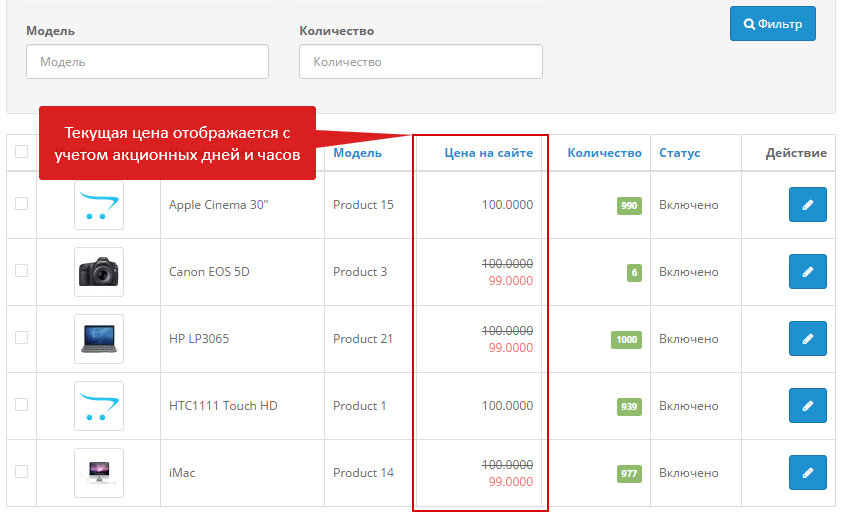Select the Canon EOS 5D row checkbox
This screenshot has height=512, width=846.
point(22,271)
